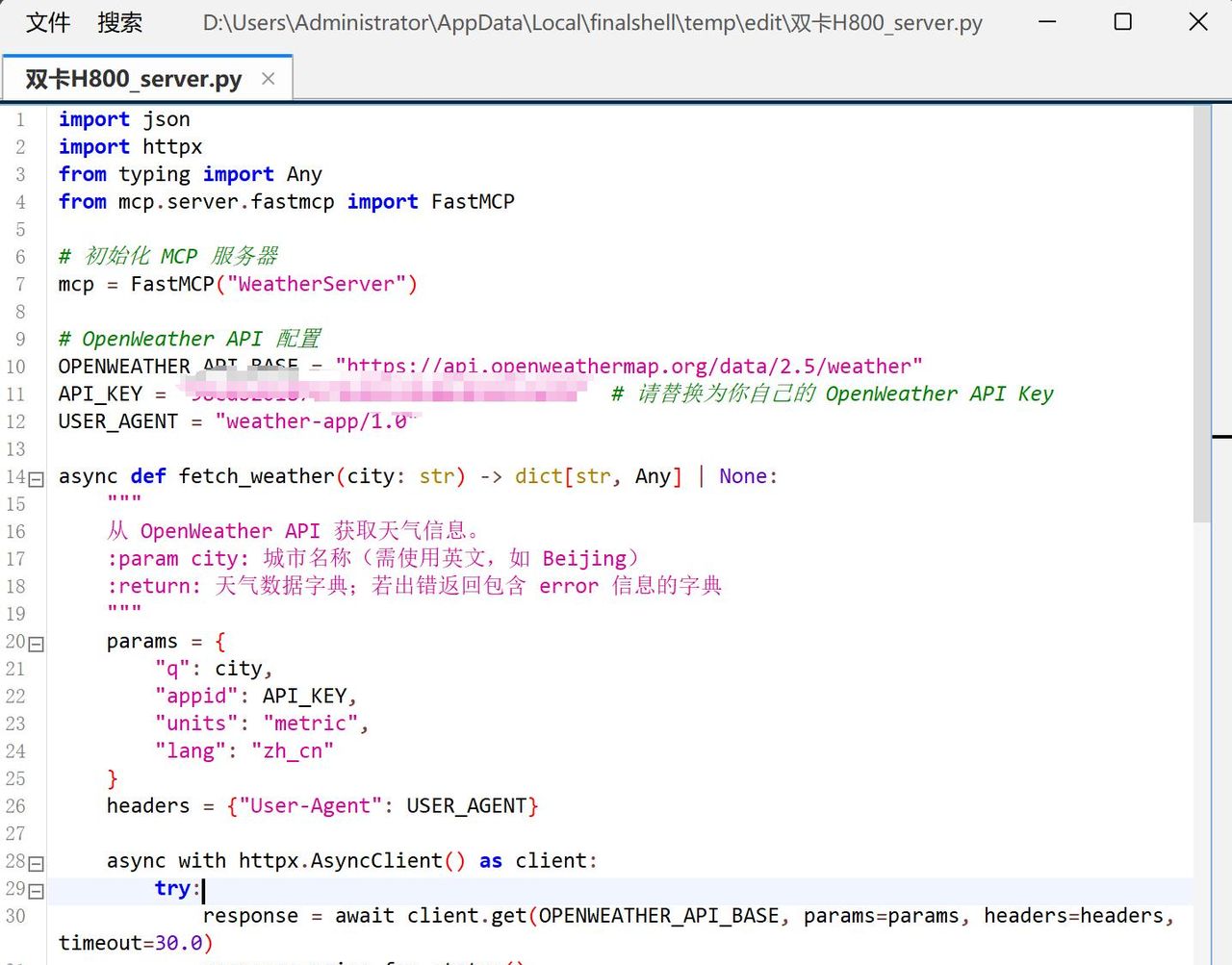This screenshot has height=965, width=1232.
Task: Open the 搜索 menu
Action: (119, 22)
